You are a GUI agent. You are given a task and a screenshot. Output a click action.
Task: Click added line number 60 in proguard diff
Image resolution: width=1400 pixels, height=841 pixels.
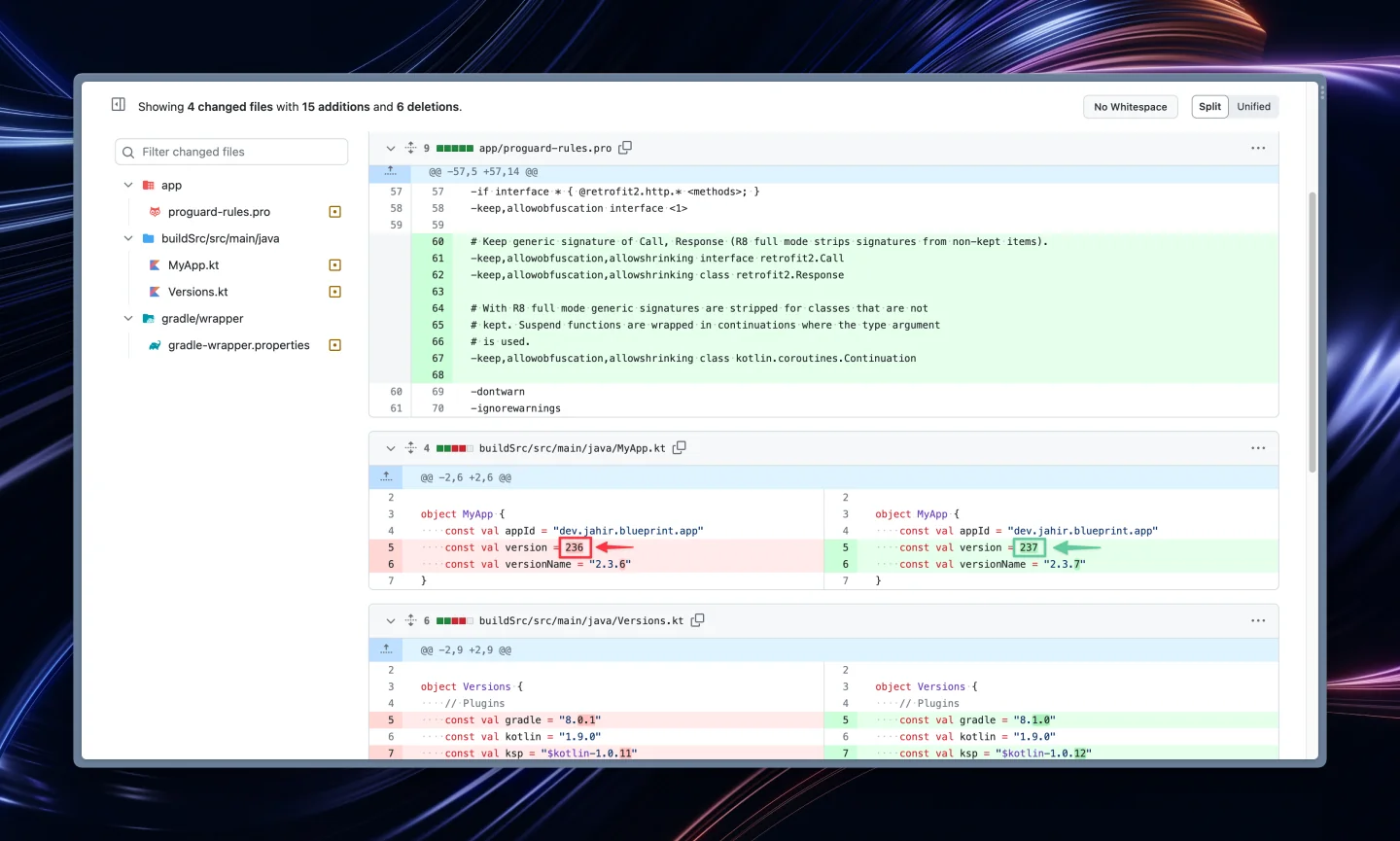point(437,242)
